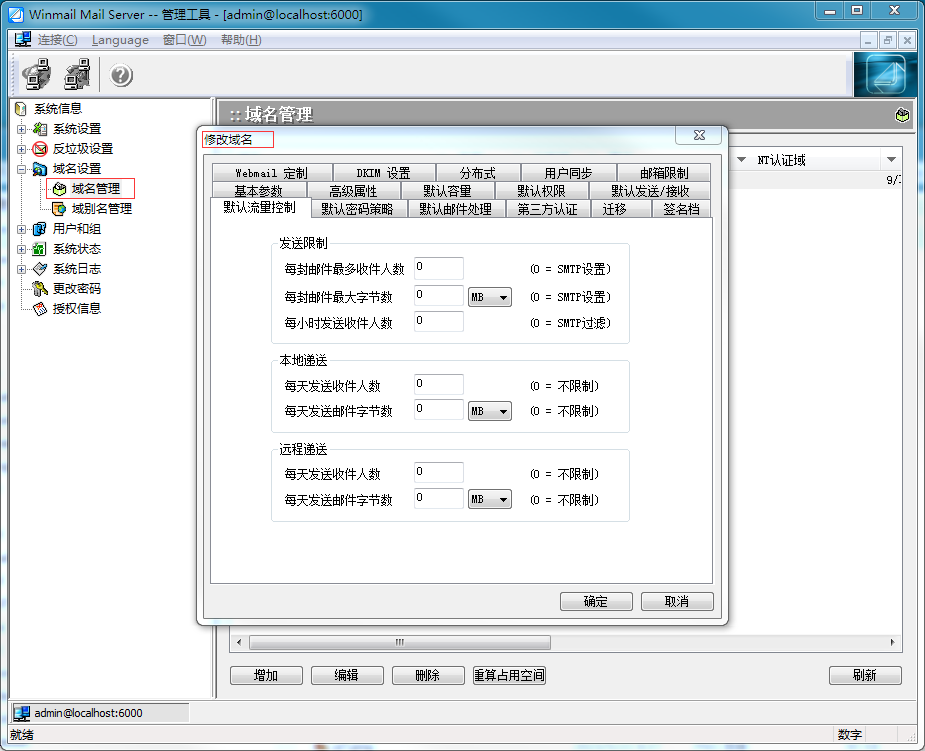
Task: Collapse the 域名设置 tree node
Action: click(x=21, y=169)
